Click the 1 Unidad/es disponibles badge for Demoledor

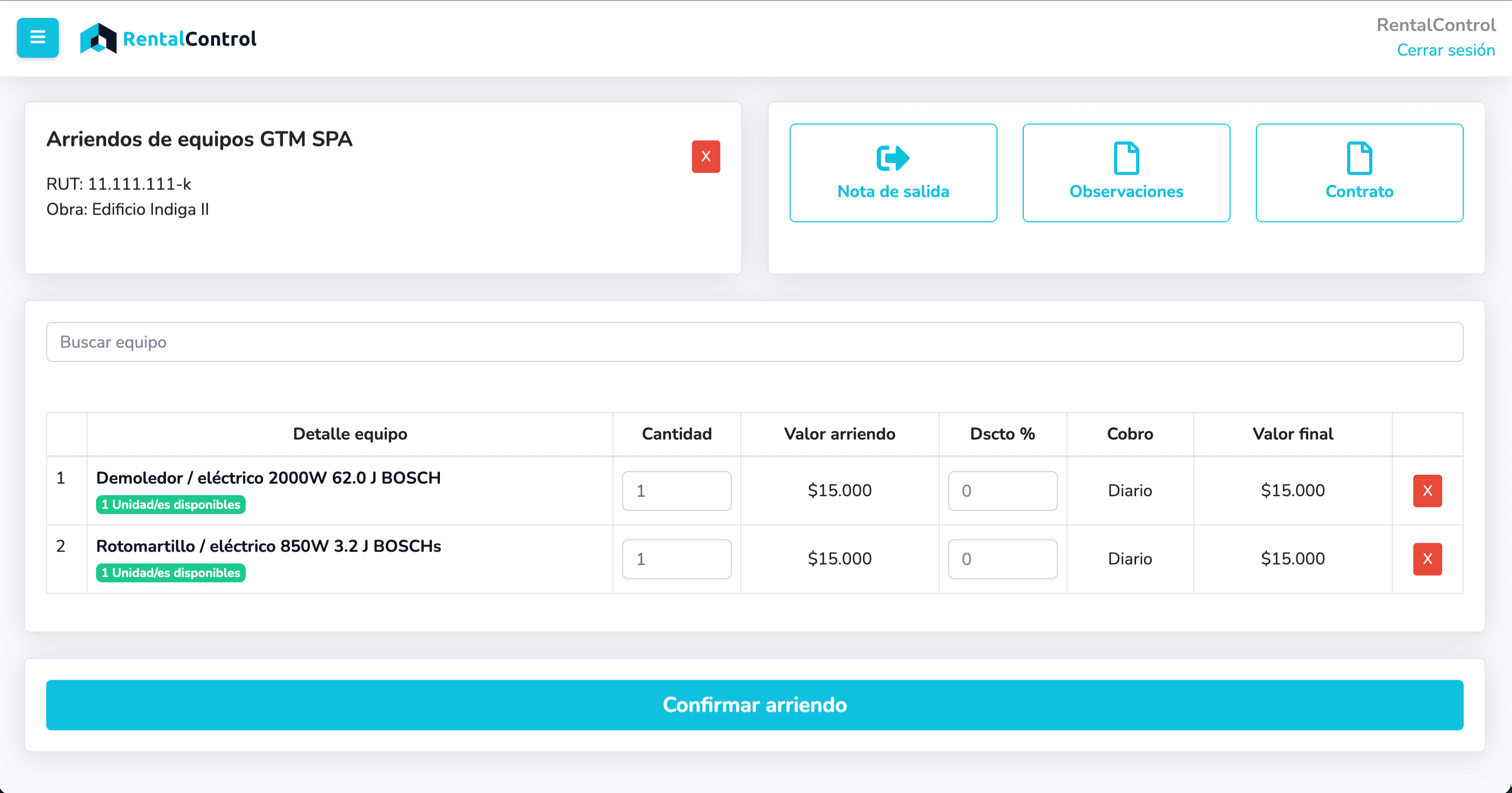[171, 504]
